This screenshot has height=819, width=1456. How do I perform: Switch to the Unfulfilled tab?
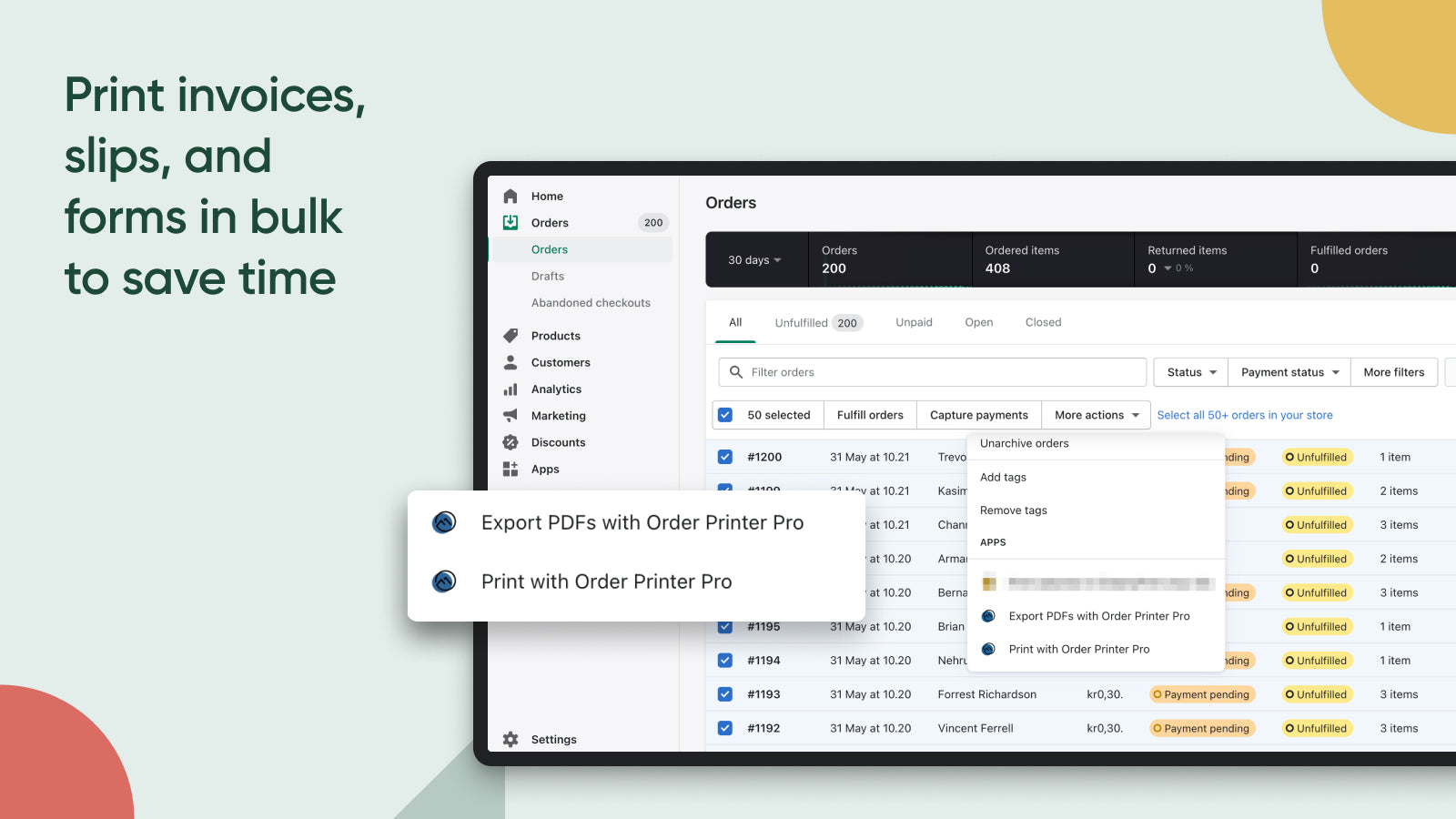pos(815,323)
